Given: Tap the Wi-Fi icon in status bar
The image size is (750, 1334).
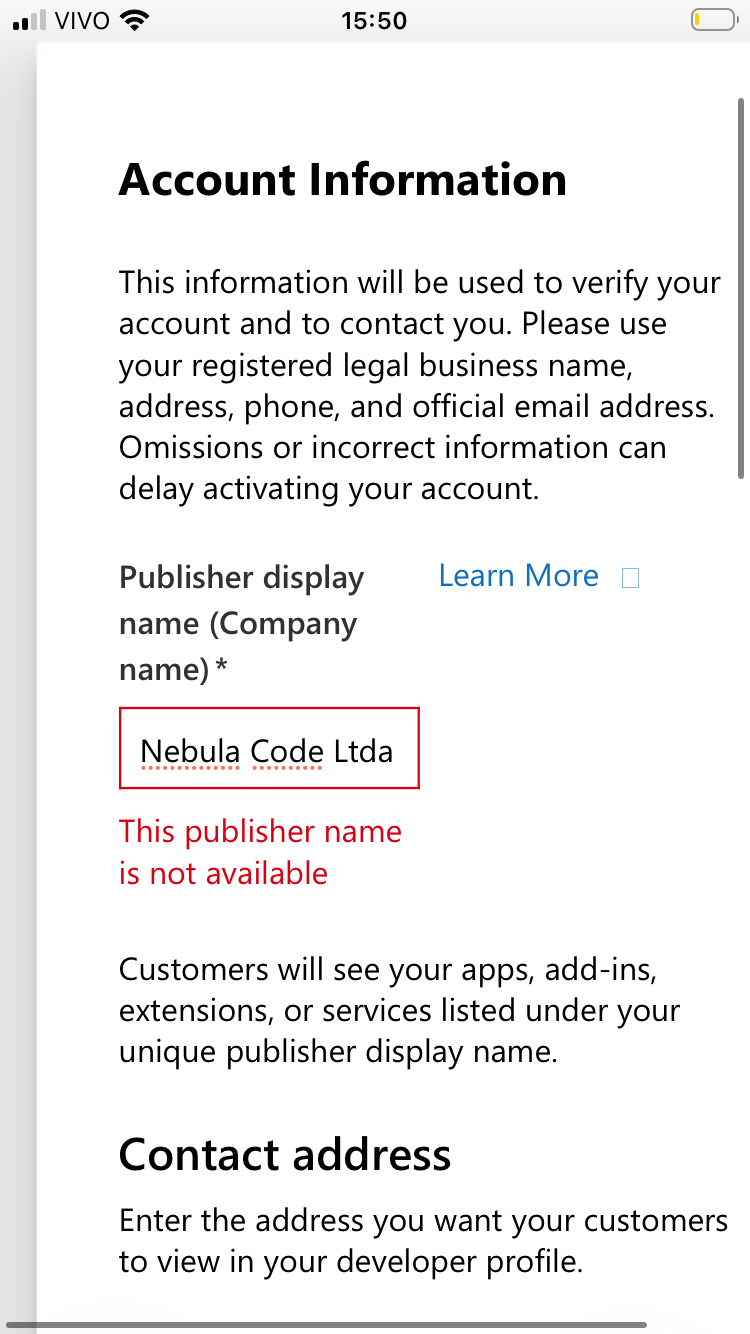Looking at the screenshot, I should pyautogui.click(x=132, y=20).
